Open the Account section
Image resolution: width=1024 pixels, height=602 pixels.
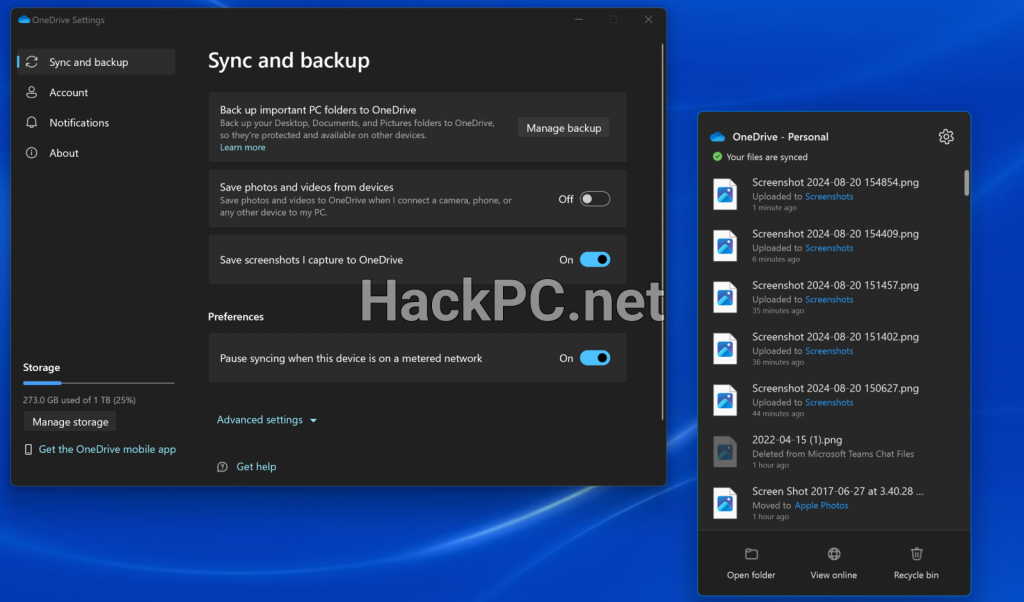point(96,92)
